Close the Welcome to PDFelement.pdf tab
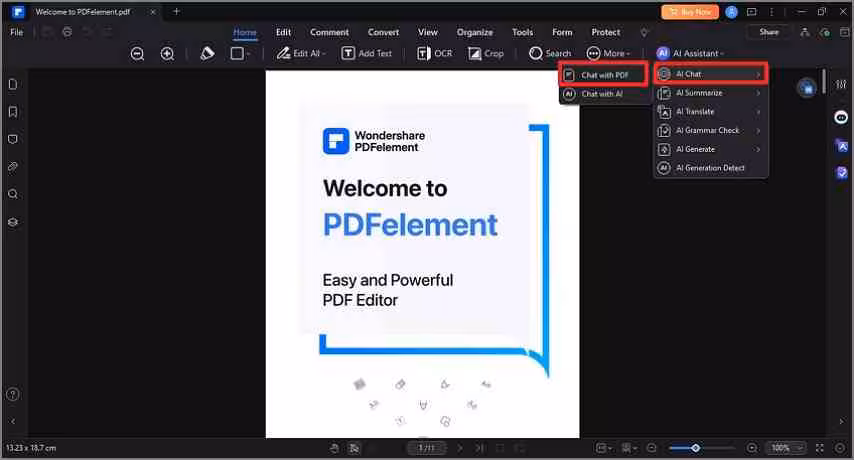This screenshot has height=460, width=854. click(153, 11)
